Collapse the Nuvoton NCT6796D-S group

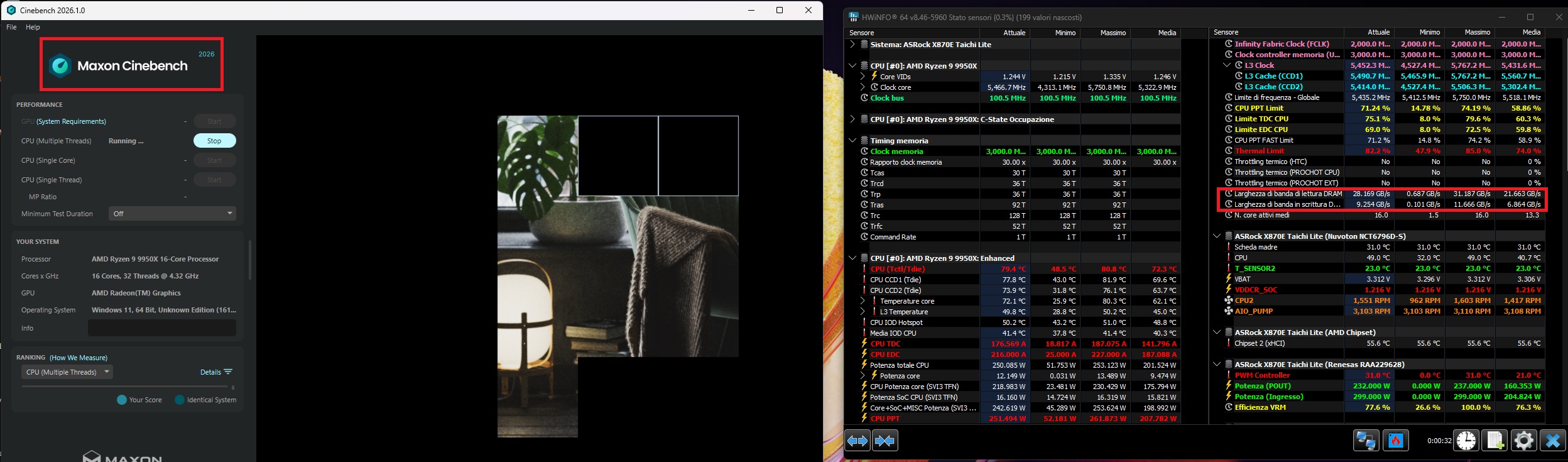(1217, 236)
